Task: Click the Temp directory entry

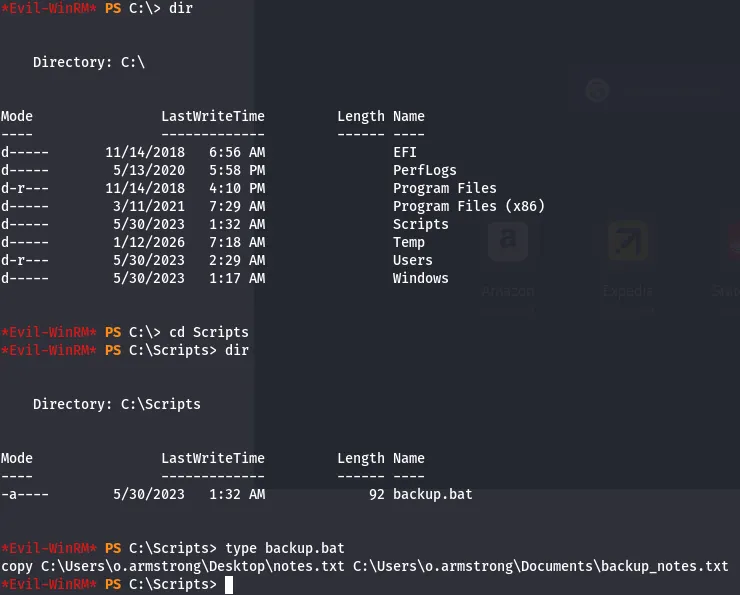Action: [x=408, y=242]
